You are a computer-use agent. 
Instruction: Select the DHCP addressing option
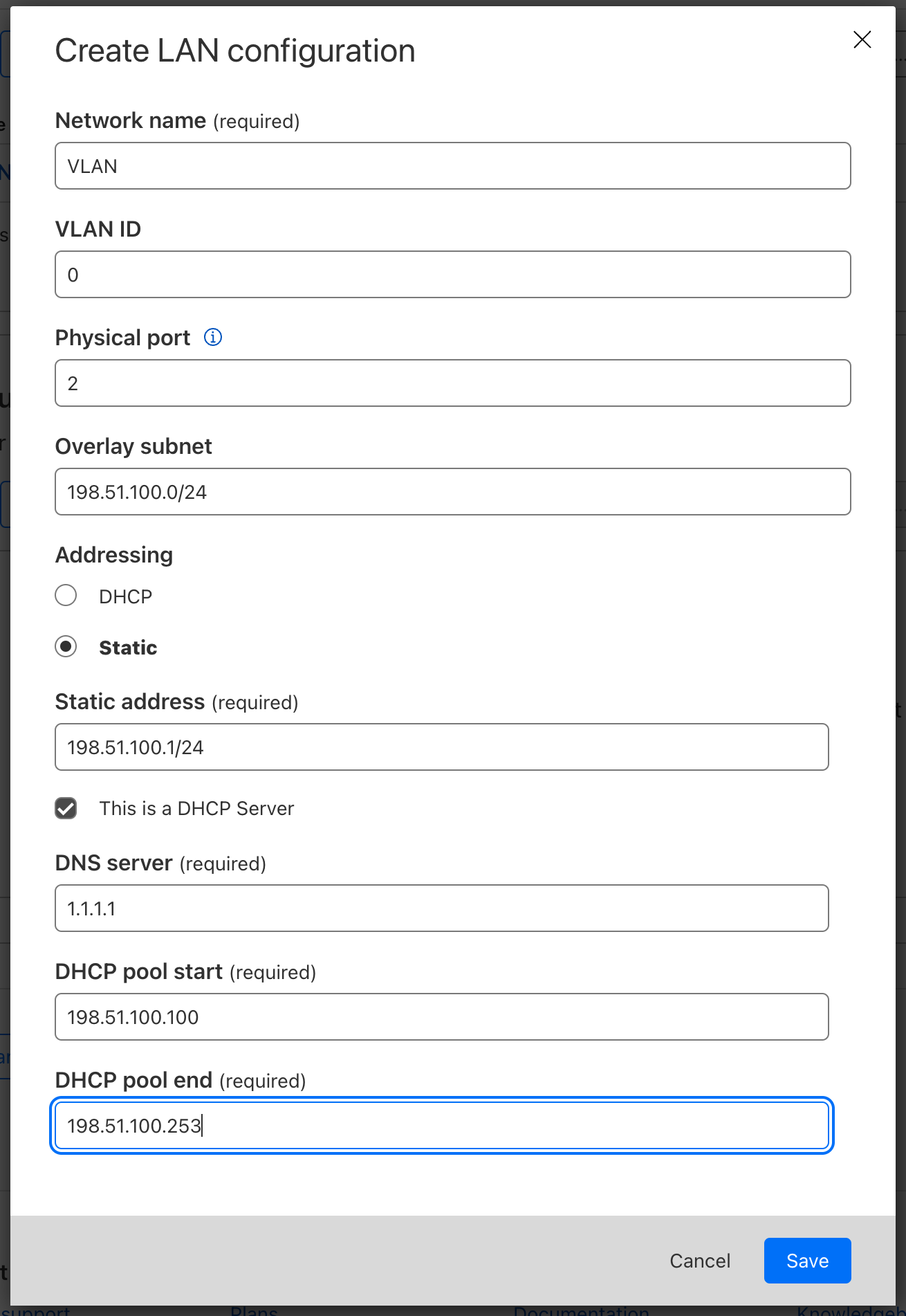pyautogui.click(x=66, y=595)
